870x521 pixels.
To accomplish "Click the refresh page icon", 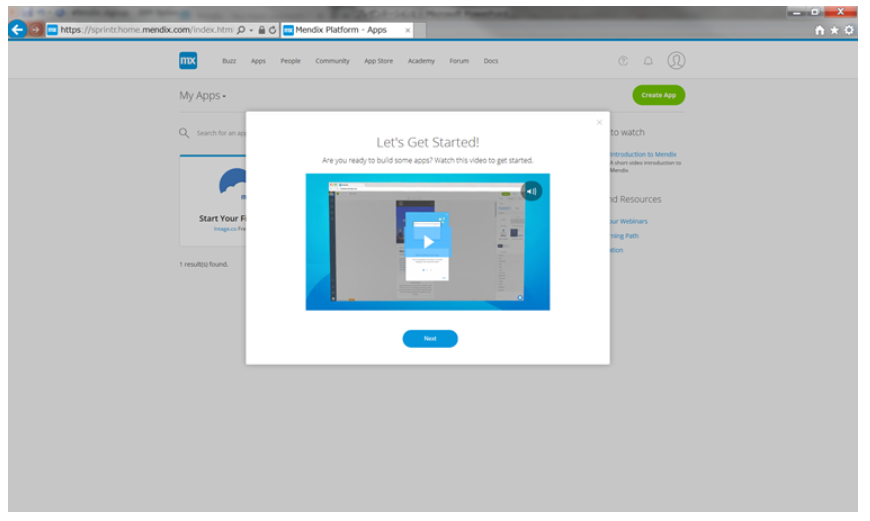I will tap(272, 30).
